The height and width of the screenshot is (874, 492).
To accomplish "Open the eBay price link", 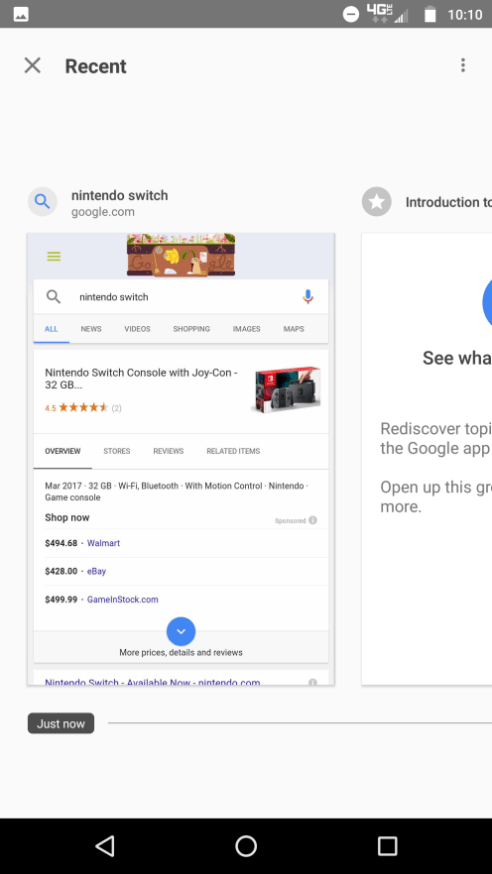I will [x=96, y=571].
